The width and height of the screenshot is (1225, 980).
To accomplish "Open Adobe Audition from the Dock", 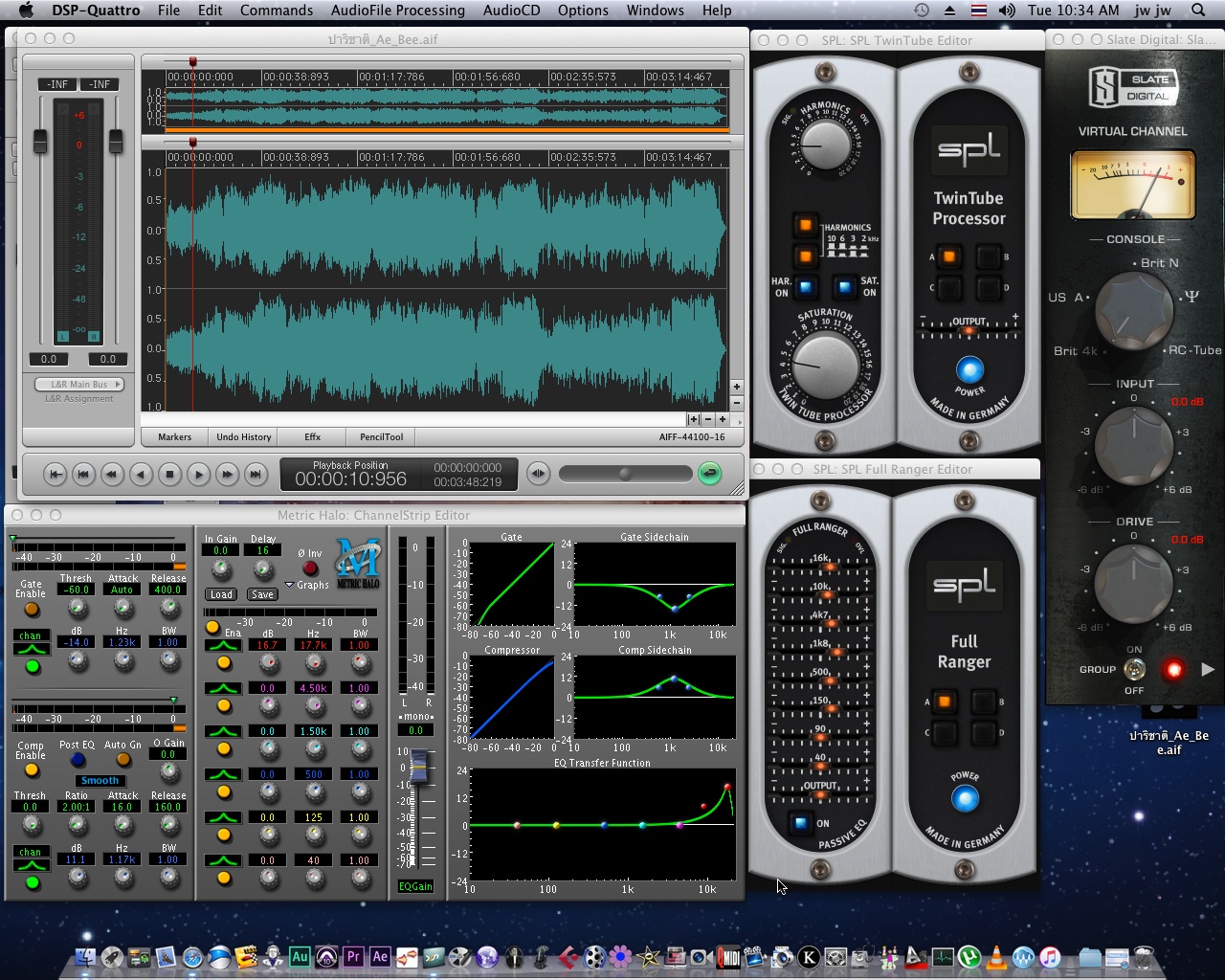I will 300,956.
